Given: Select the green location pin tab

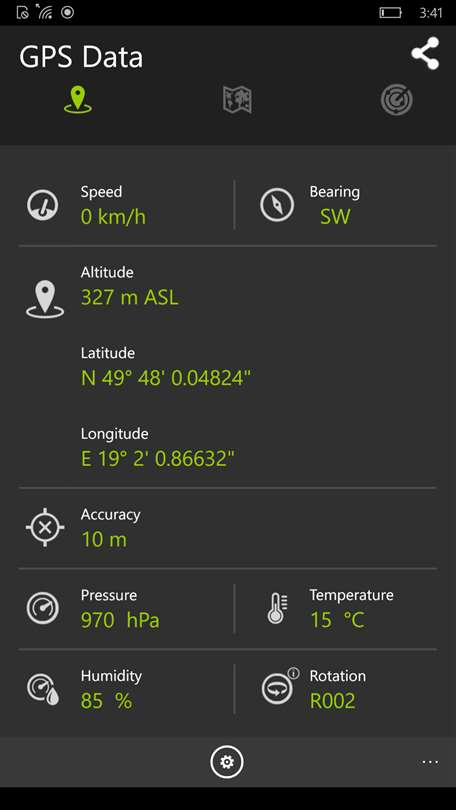Looking at the screenshot, I should point(78,100).
